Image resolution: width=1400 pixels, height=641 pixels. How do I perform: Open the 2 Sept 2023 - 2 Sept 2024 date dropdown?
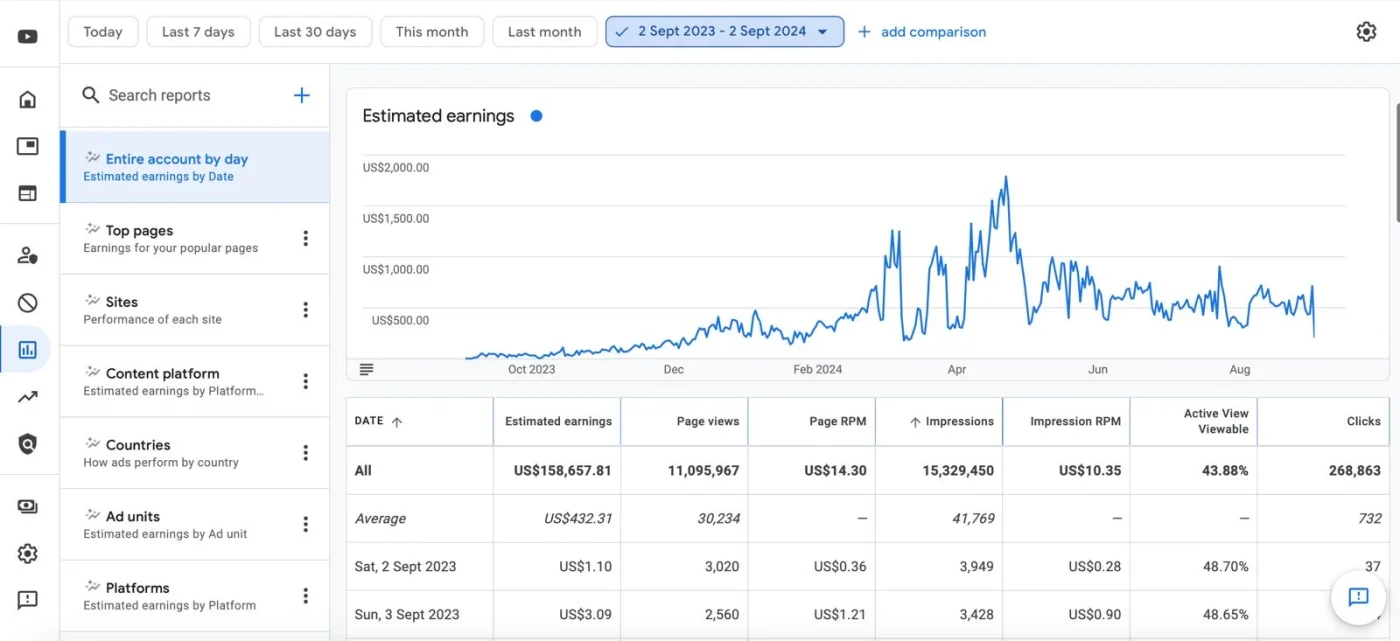[724, 32]
